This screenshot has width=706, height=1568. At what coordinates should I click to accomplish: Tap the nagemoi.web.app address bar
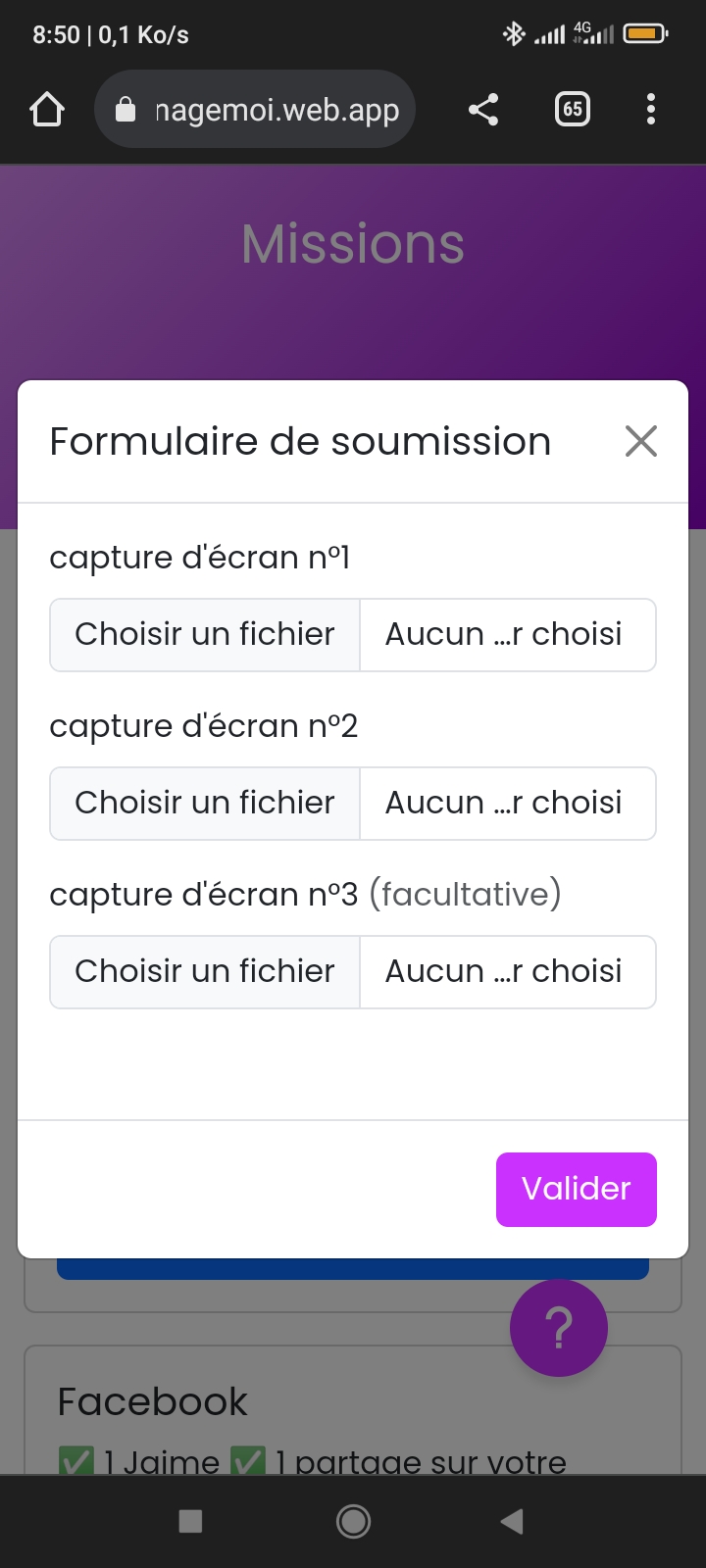pos(277,110)
